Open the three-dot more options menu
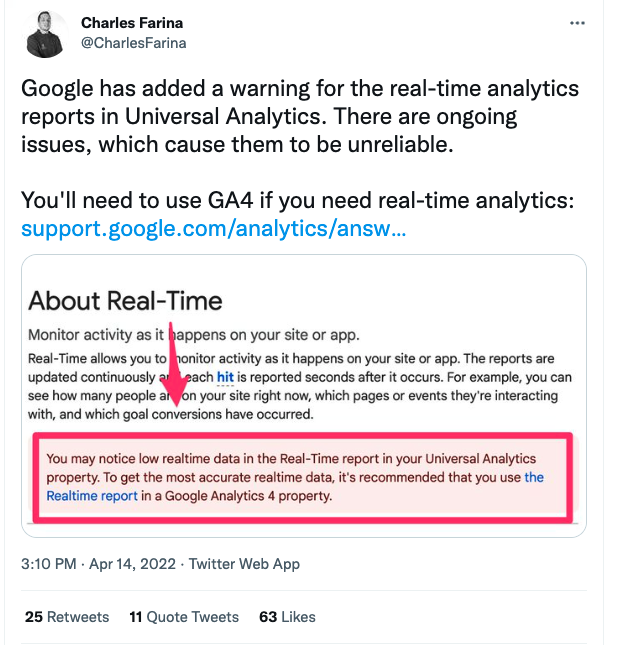The image size is (630, 645). pos(577,23)
